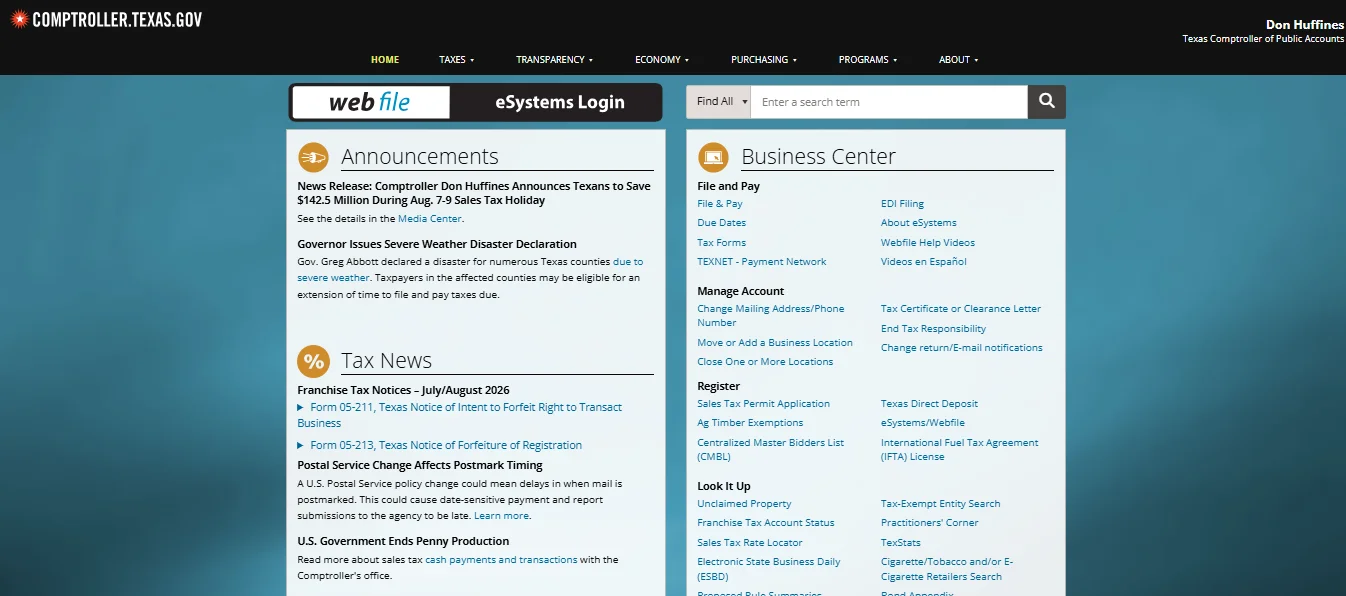This screenshot has width=1346, height=596.
Task: Open Videos en Español link
Action: 924,262
